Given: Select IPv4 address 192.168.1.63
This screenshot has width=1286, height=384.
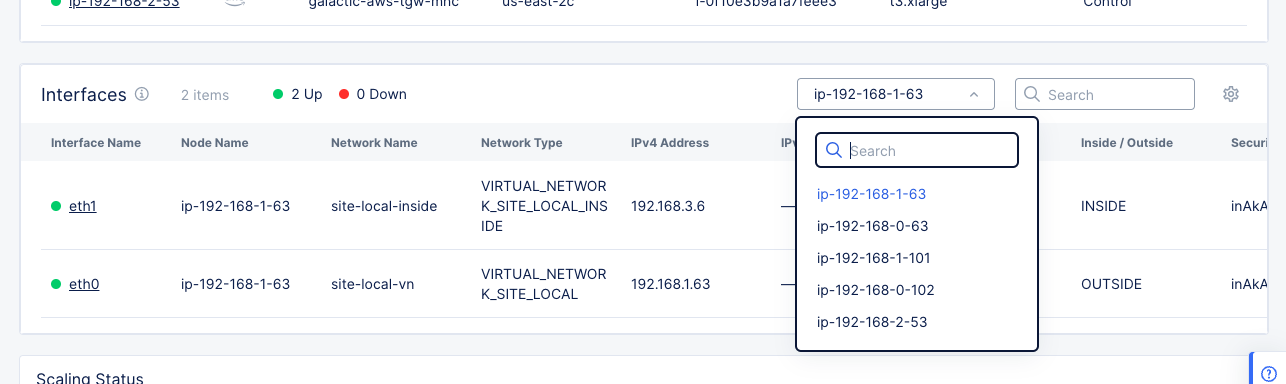Looking at the screenshot, I should [670, 284].
